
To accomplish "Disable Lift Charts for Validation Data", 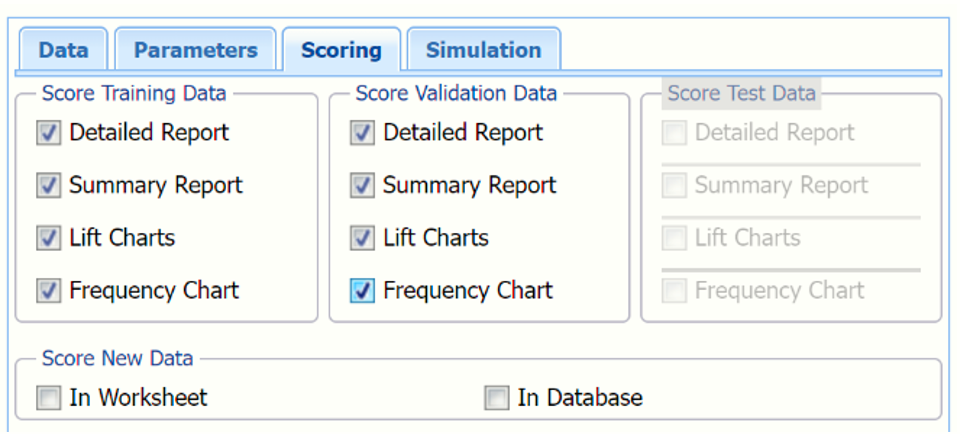I will (x=362, y=238).
